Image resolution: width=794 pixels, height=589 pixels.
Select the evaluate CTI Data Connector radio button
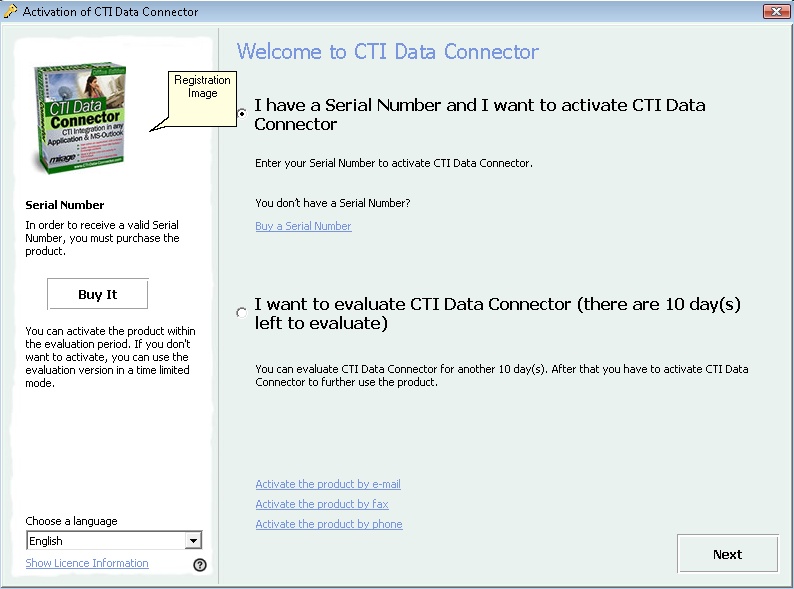(241, 313)
